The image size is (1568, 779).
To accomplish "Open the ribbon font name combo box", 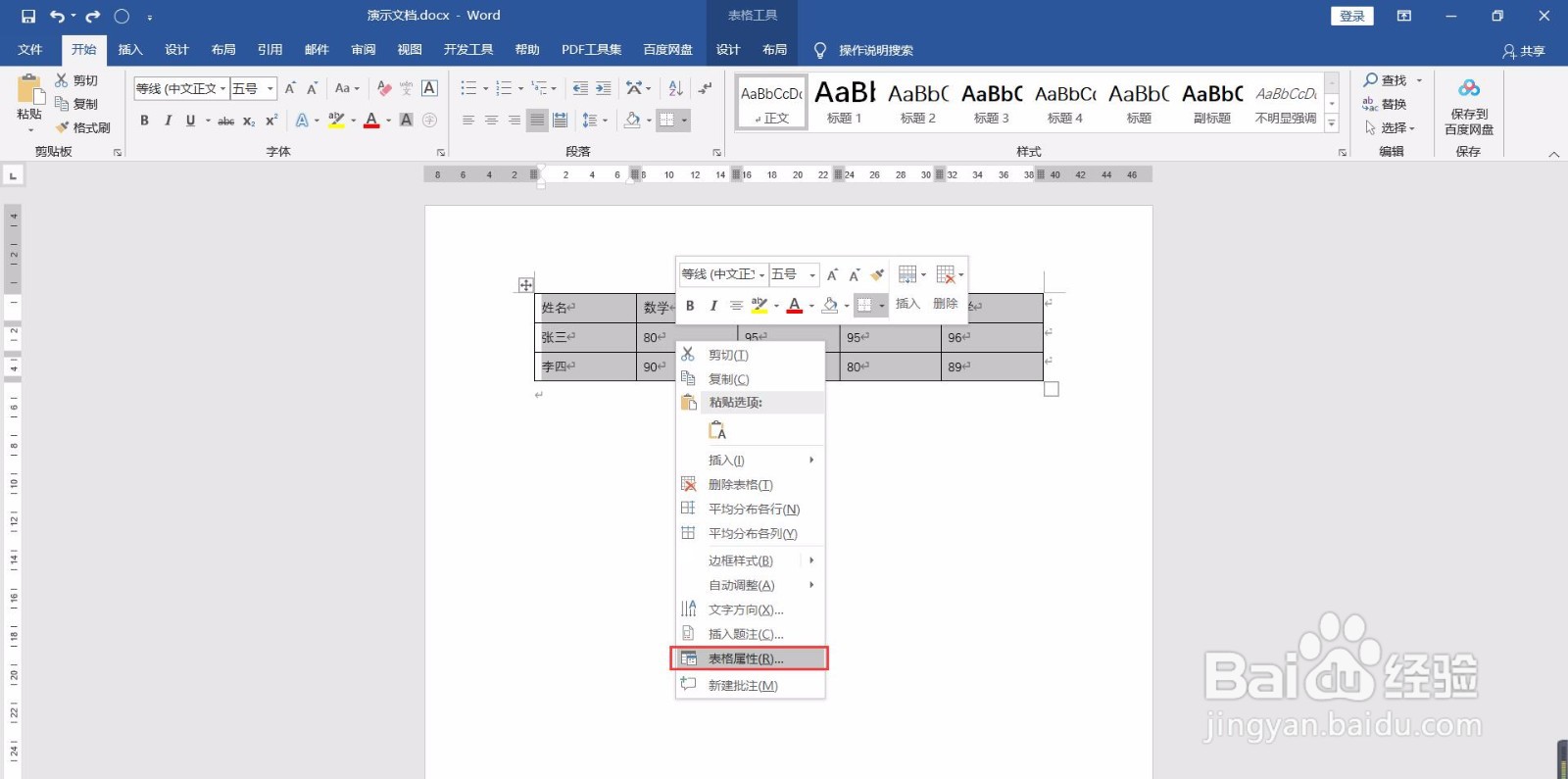I will [x=181, y=88].
